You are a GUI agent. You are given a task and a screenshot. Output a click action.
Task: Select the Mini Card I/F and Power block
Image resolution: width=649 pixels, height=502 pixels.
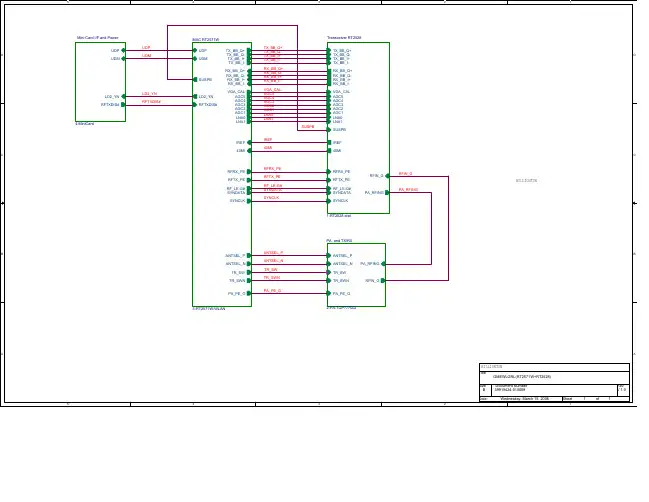point(100,82)
